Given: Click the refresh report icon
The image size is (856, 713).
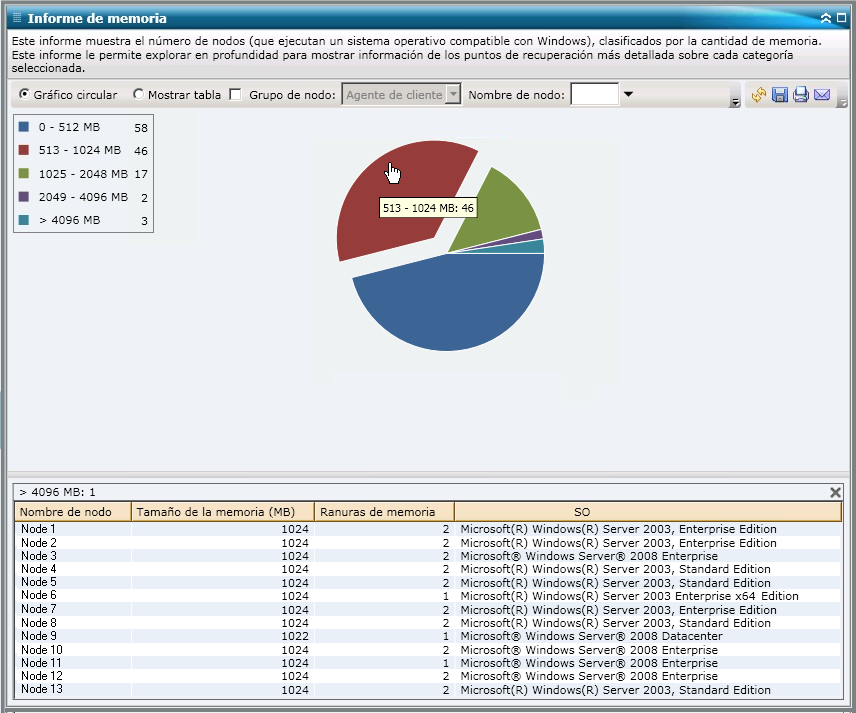Looking at the screenshot, I should [759, 95].
